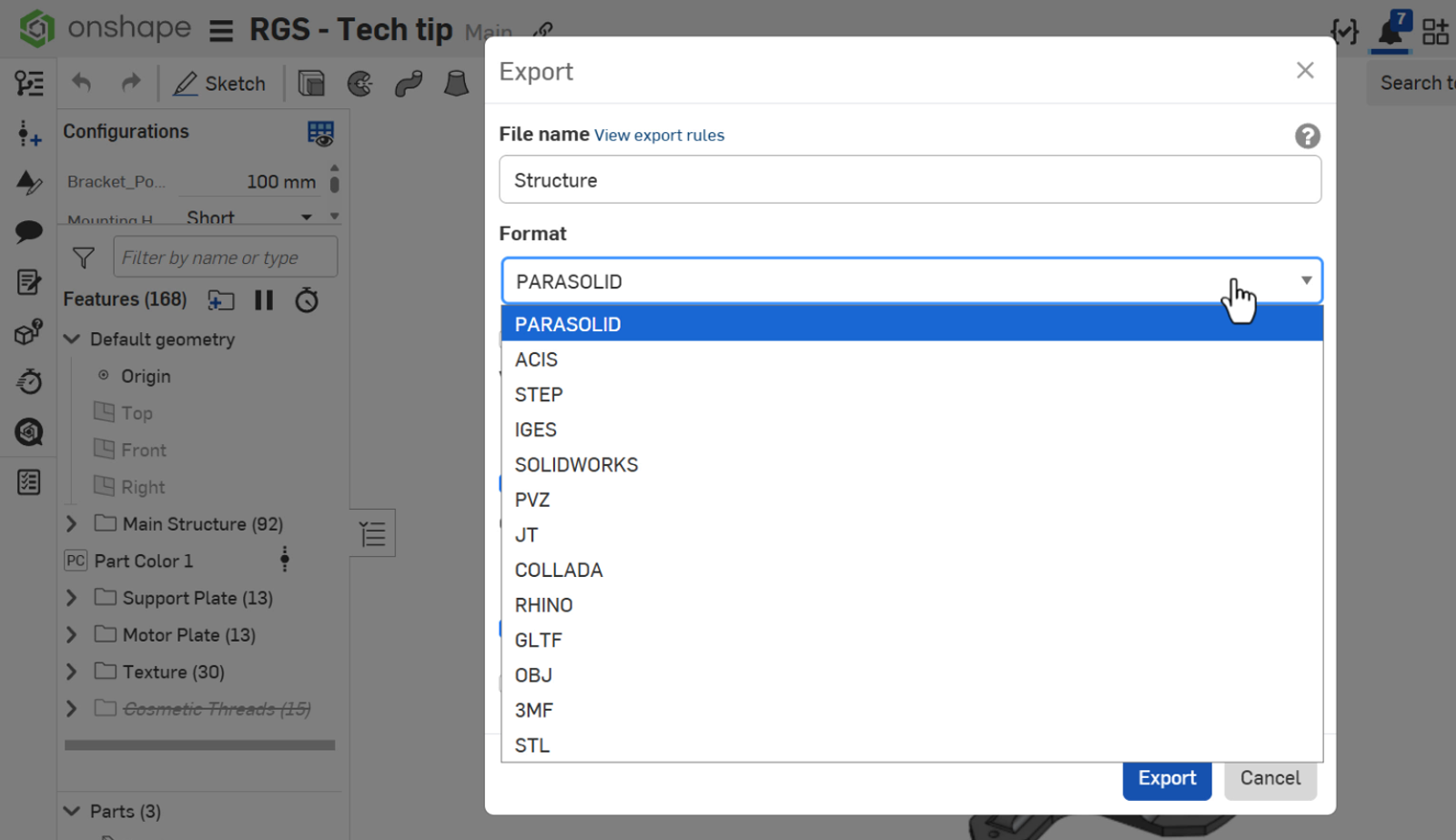
Task: Collapse the Default geometry section
Action: 71,339
